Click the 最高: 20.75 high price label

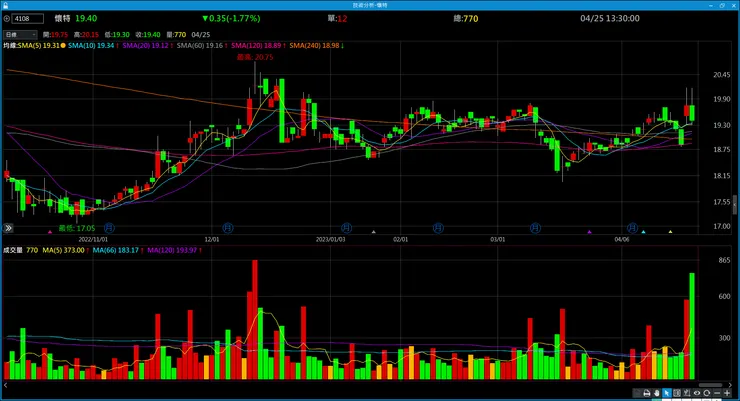(255, 57)
